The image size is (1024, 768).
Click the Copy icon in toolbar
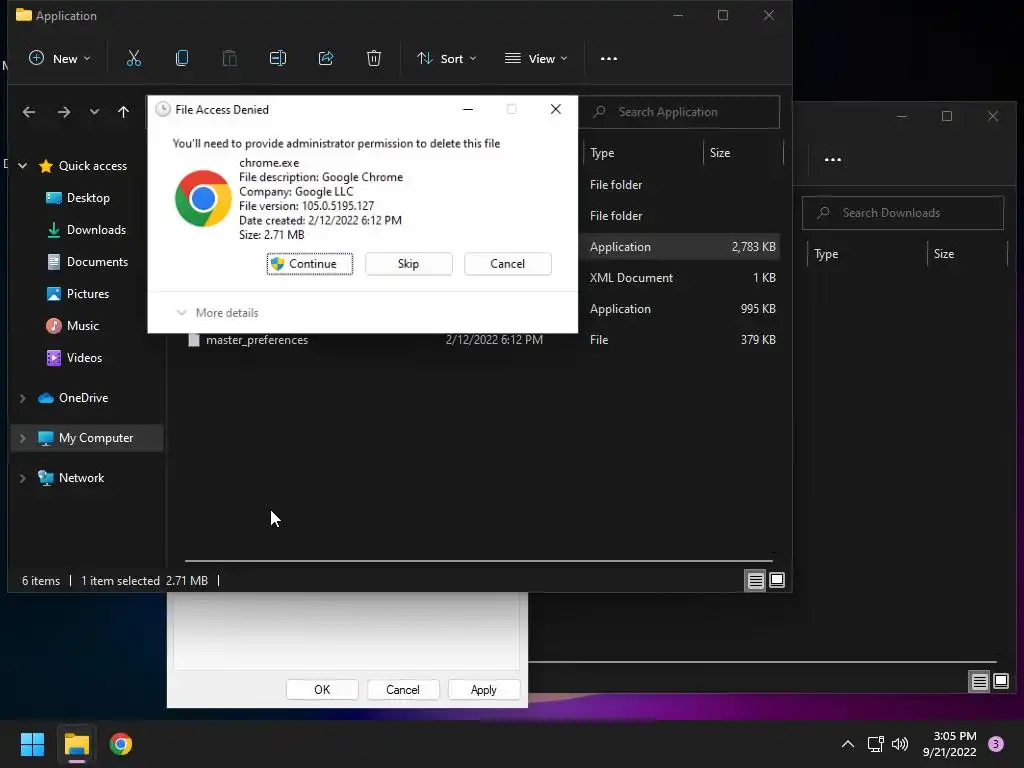[182, 59]
